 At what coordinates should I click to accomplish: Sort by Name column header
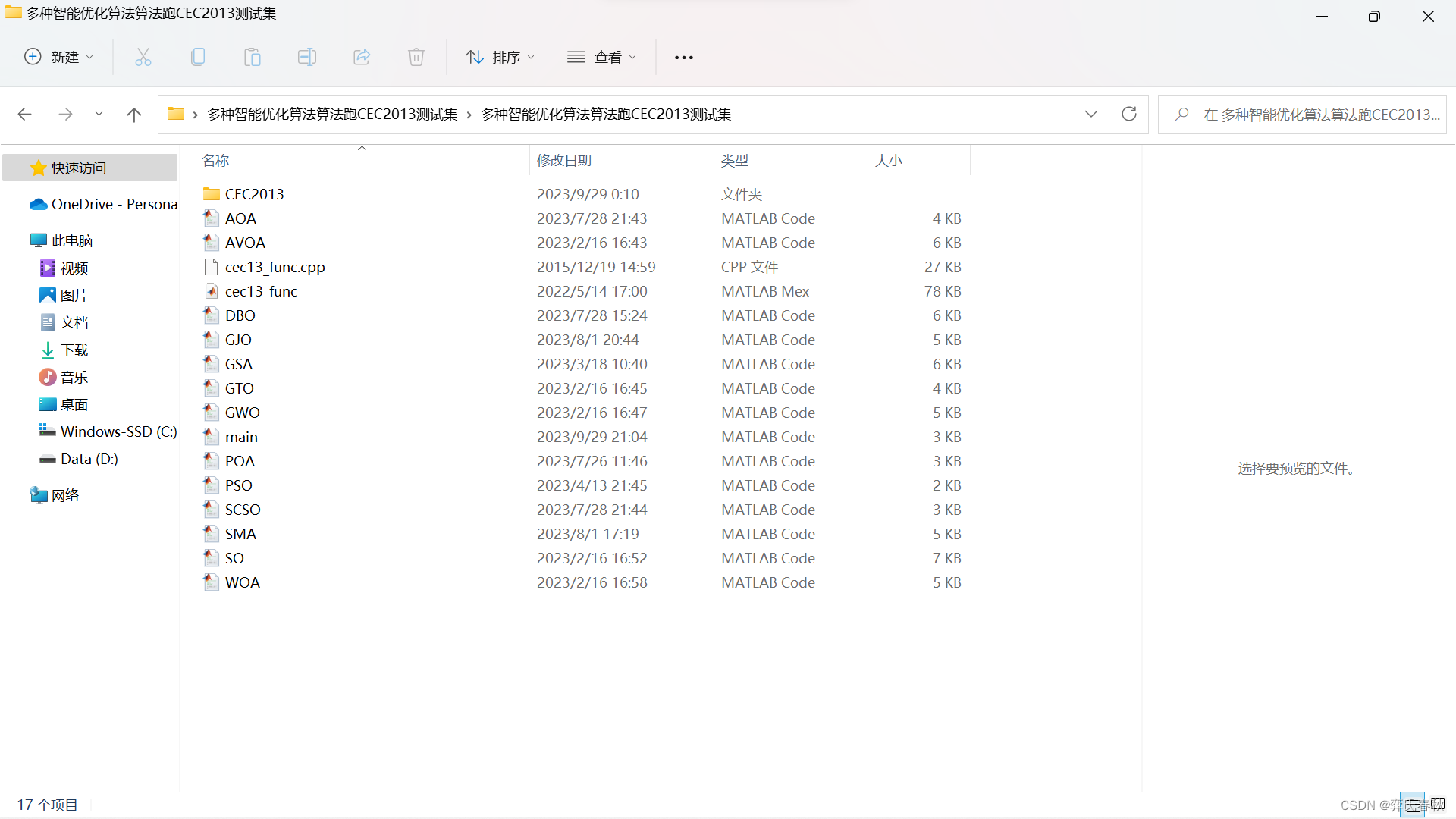tap(362, 161)
